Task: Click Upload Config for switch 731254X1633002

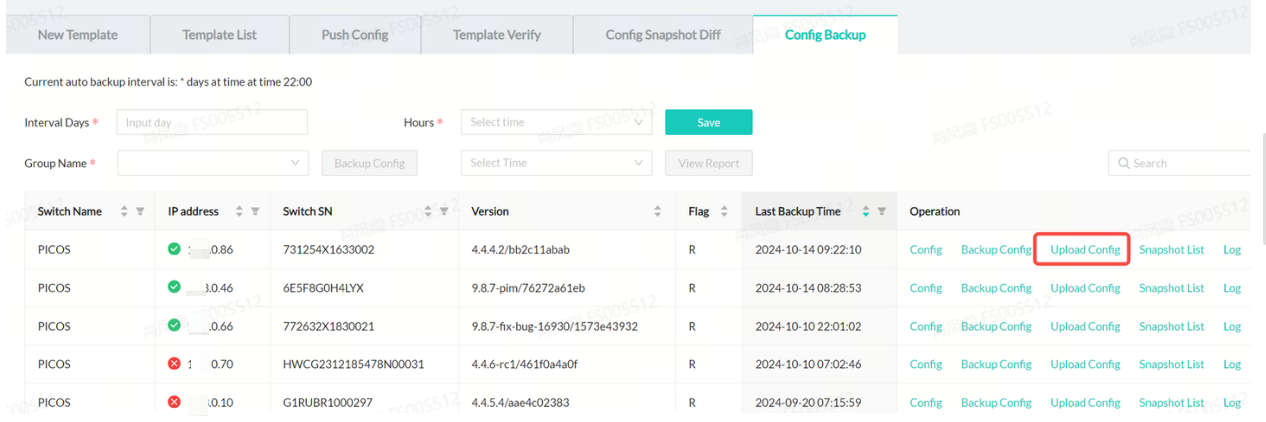Action: [x=1085, y=250]
